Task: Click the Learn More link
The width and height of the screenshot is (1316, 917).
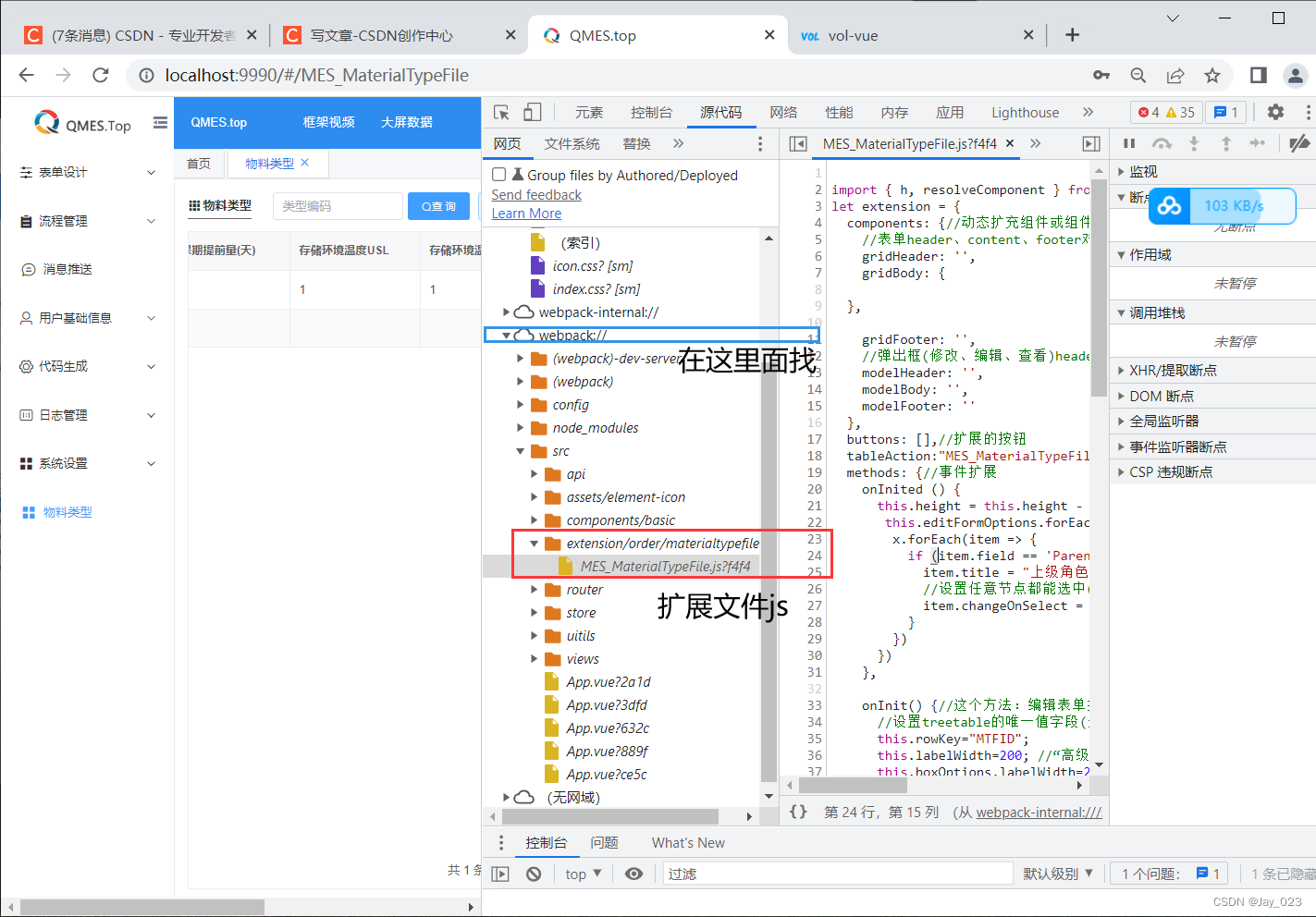Action: click(x=526, y=214)
